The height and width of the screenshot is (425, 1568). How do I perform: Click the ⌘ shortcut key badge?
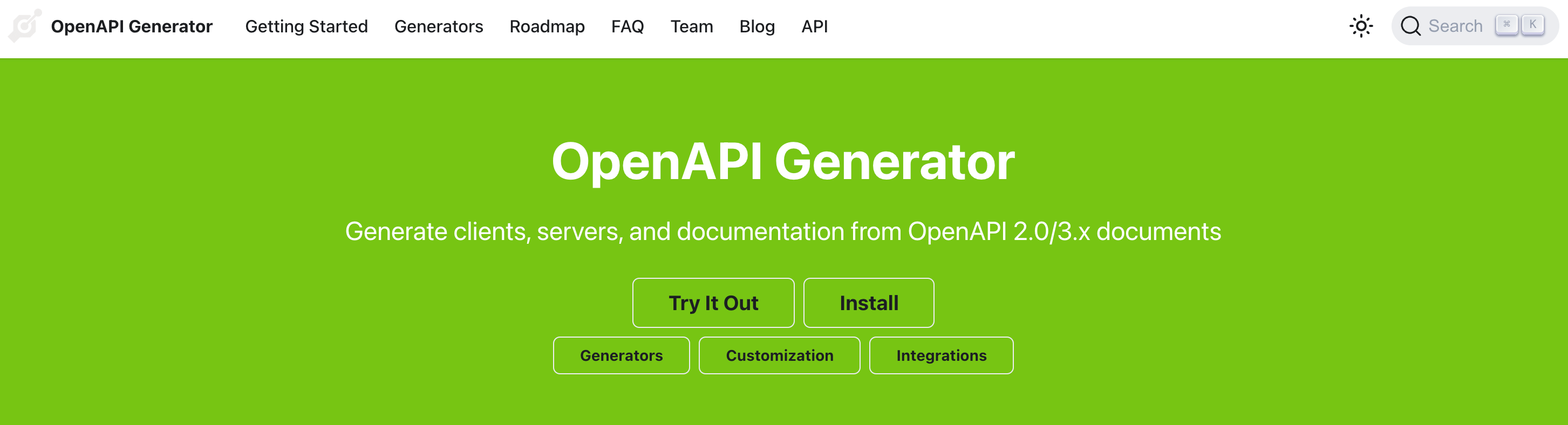[1506, 25]
